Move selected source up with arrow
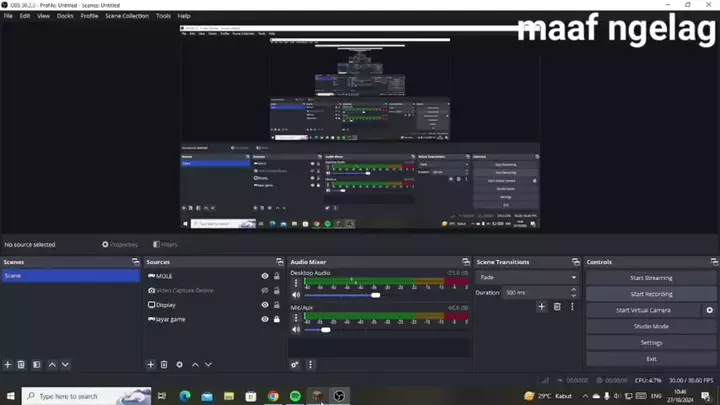The width and height of the screenshot is (720, 405). (x=195, y=365)
